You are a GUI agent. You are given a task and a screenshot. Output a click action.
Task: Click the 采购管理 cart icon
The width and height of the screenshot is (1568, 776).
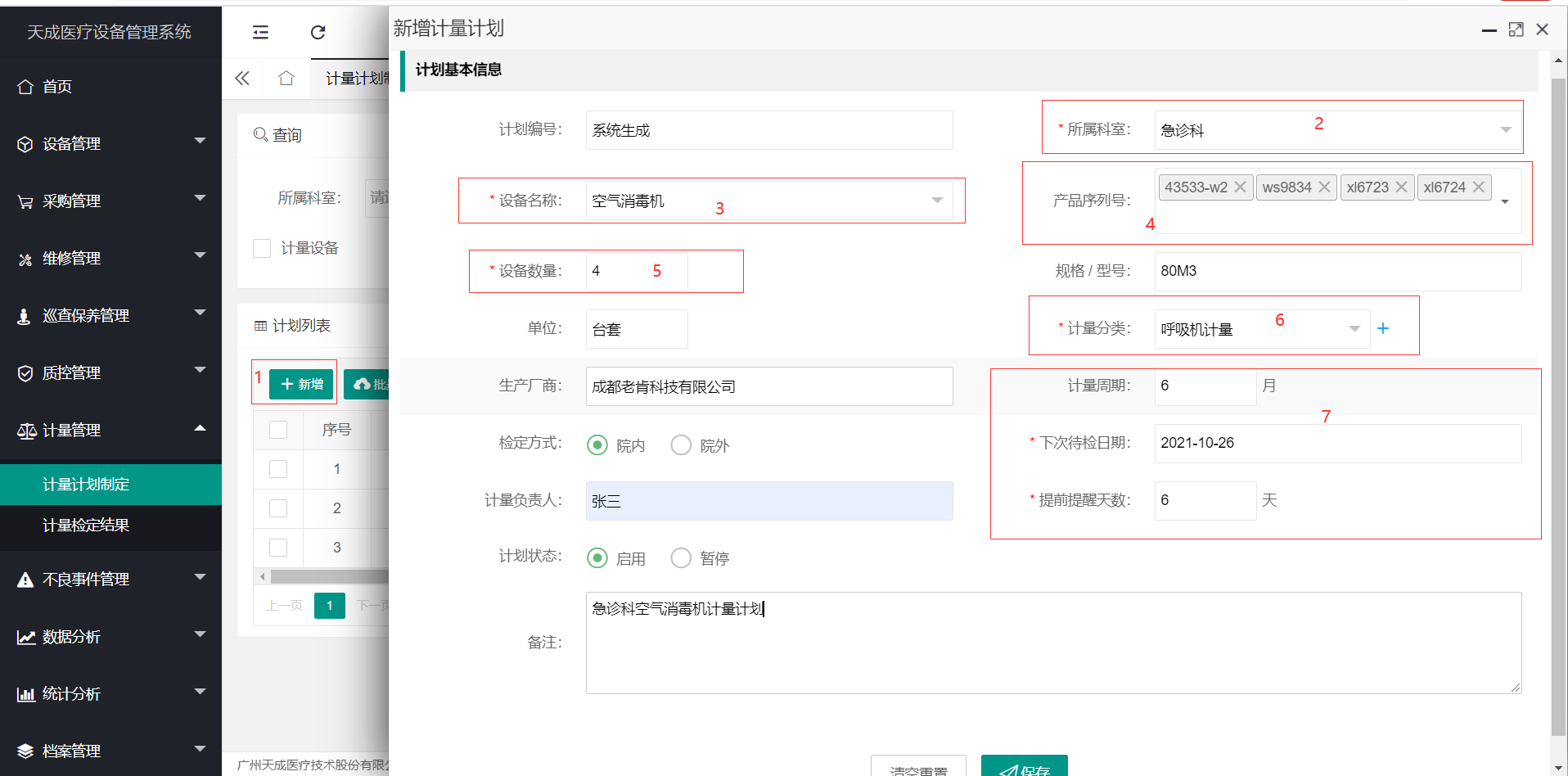point(25,201)
